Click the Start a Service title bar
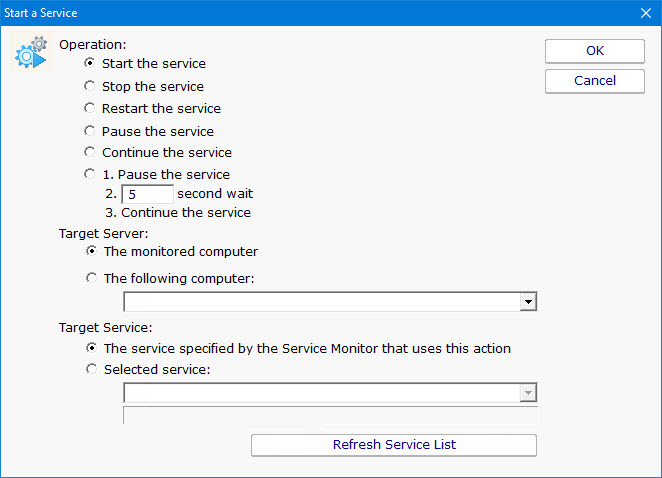Image resolution: width=662 pixels, height=478 pixels. click(x=300, y=13)
